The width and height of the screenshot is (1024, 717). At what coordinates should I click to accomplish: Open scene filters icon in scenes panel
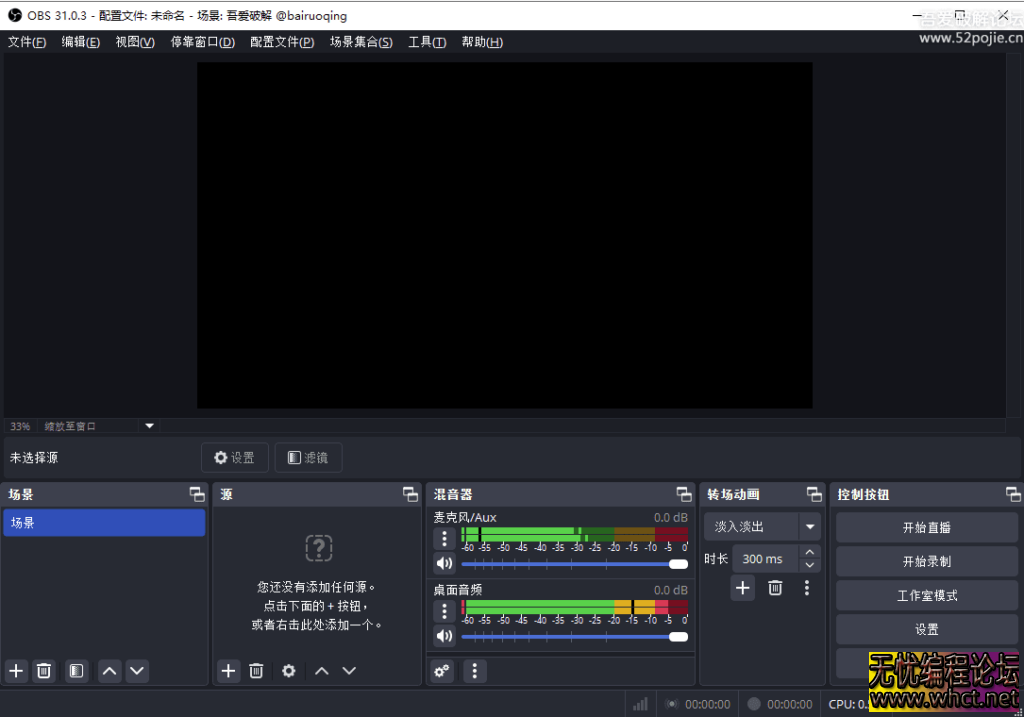click(76, 671)
